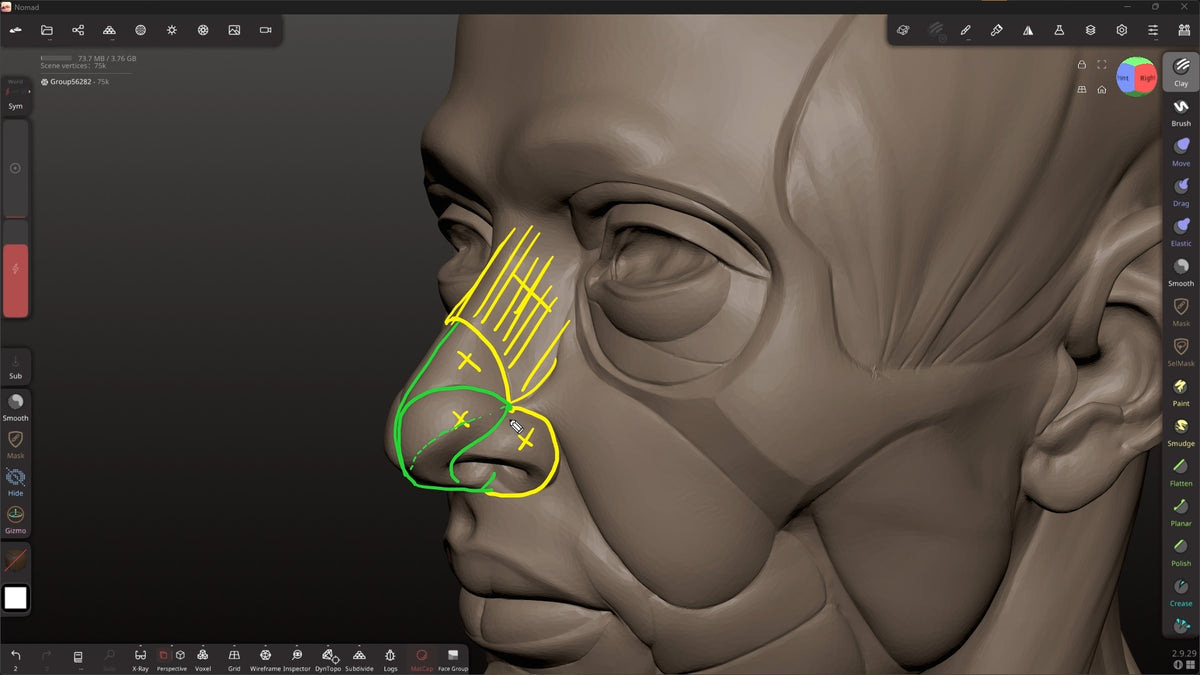Select the Brush tool
Image resolution: width=1200 pixels, height=675 pixels.
(x=1181, y=111)
